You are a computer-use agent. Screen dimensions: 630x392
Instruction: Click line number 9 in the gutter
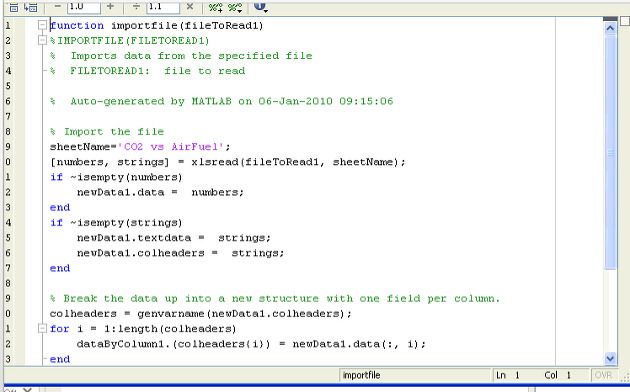point(8,147)
